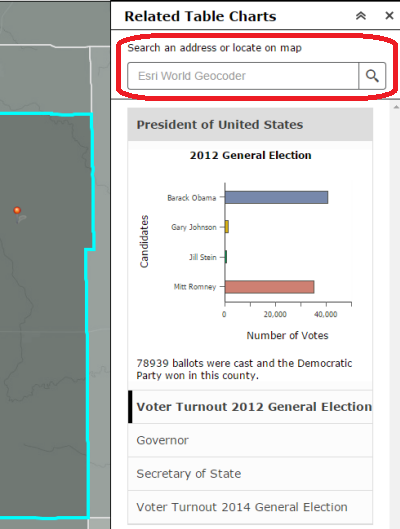Click the 'Mitt Romney' axis label
The height and width of the screenshot is (529, 400).
click(195, 287)
